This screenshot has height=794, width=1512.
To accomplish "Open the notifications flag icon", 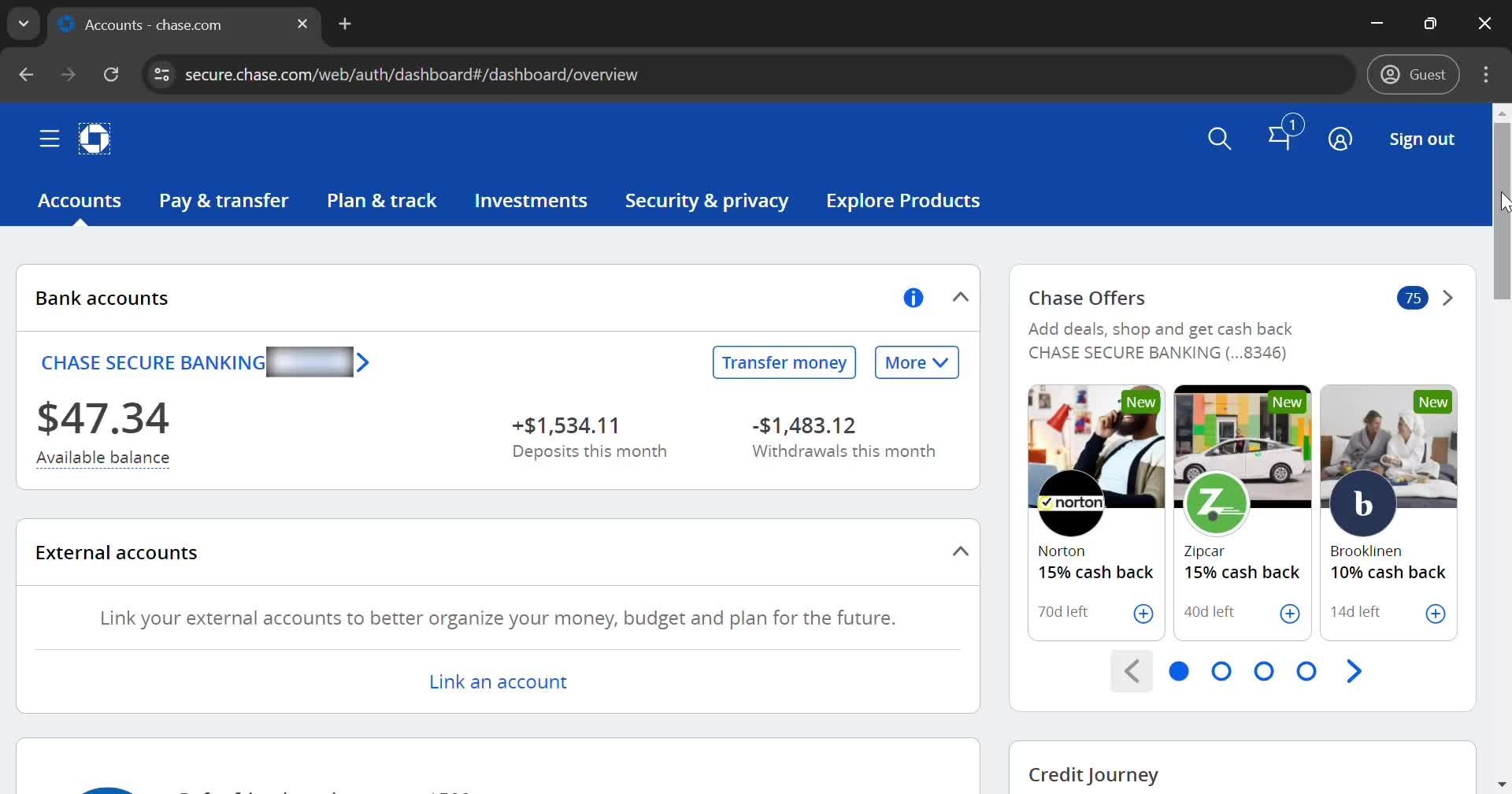I will point(1280,139).
